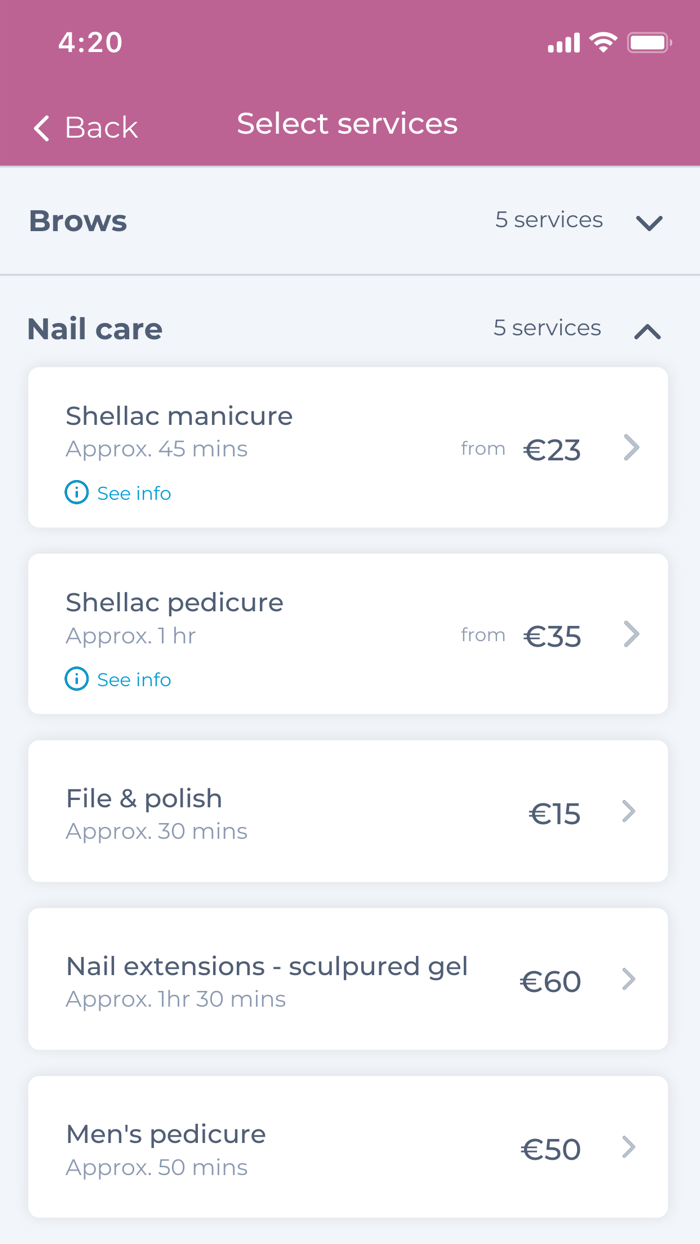The height and width of the screenshot is (1244, 700).
Task: Tap the cellular signal bars
Action: coord(562,43)
